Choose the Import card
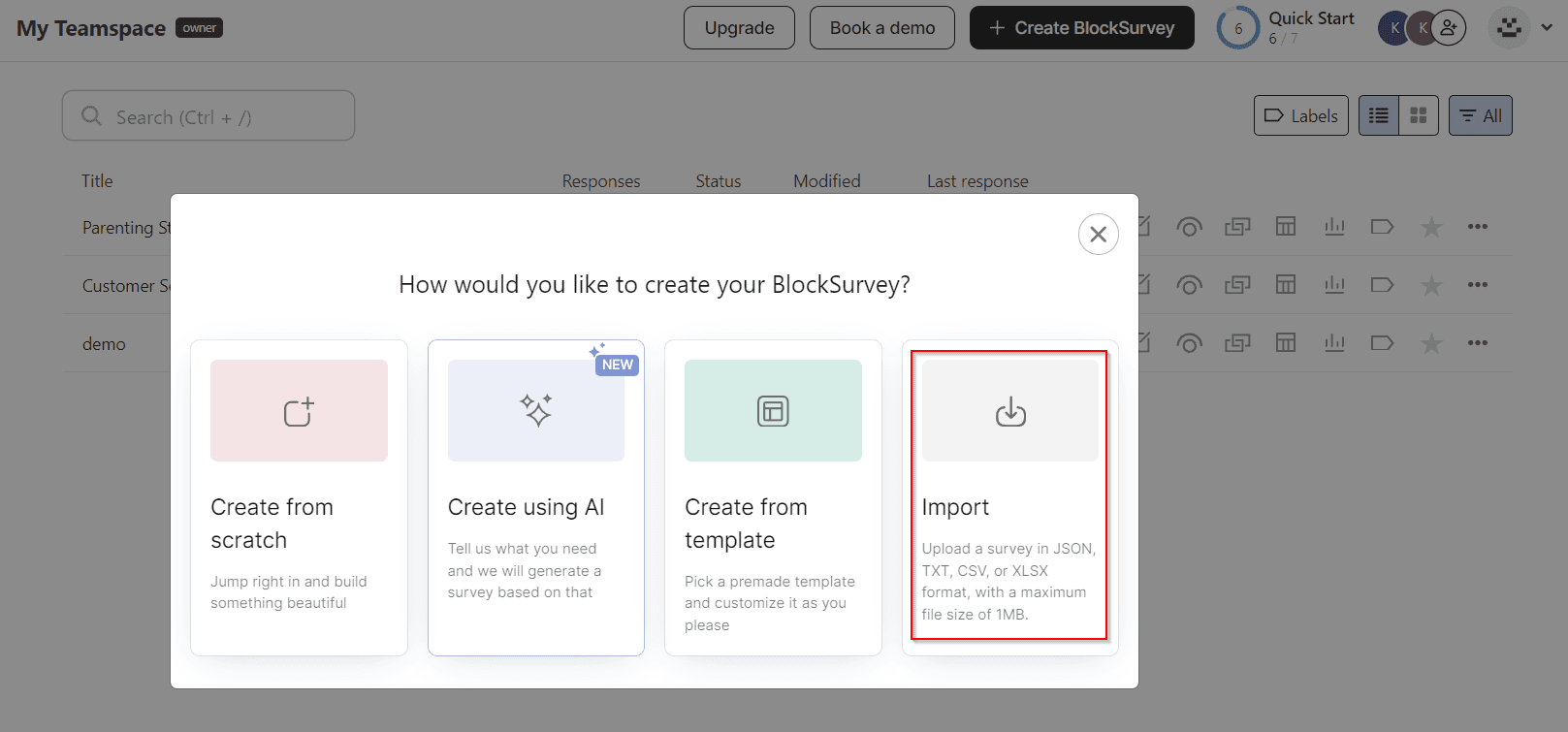This screenshot has width=1568, height=732. pyautogui.click(x=1009, y=497)
